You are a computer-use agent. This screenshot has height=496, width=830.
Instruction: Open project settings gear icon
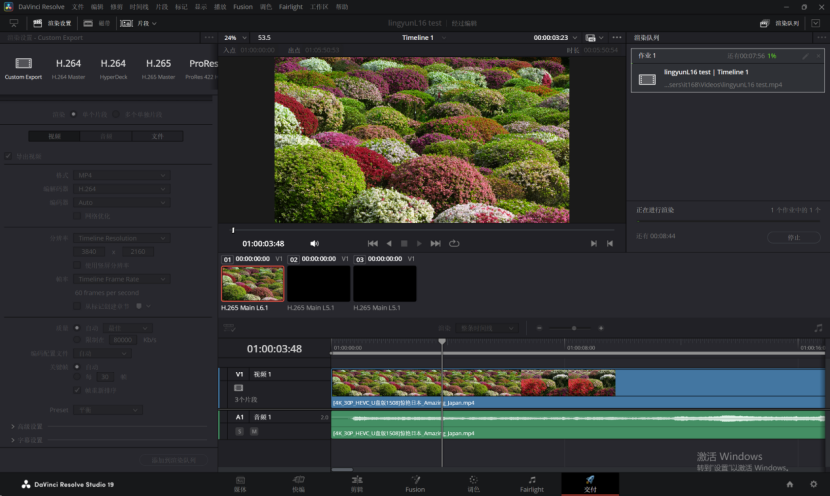[813, 484]
